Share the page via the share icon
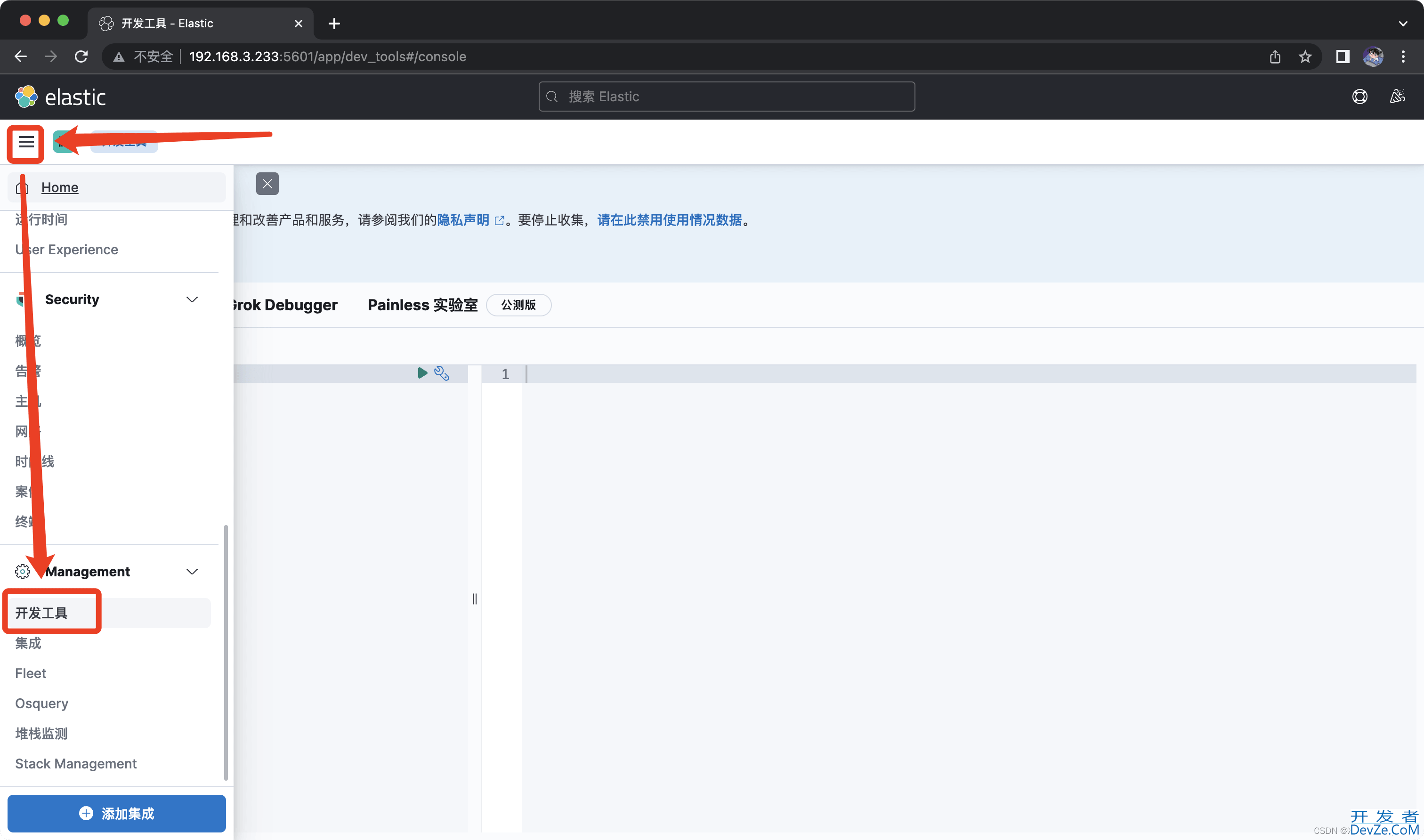Viewport: 1424px width, 840px height. coord(1275,57)
